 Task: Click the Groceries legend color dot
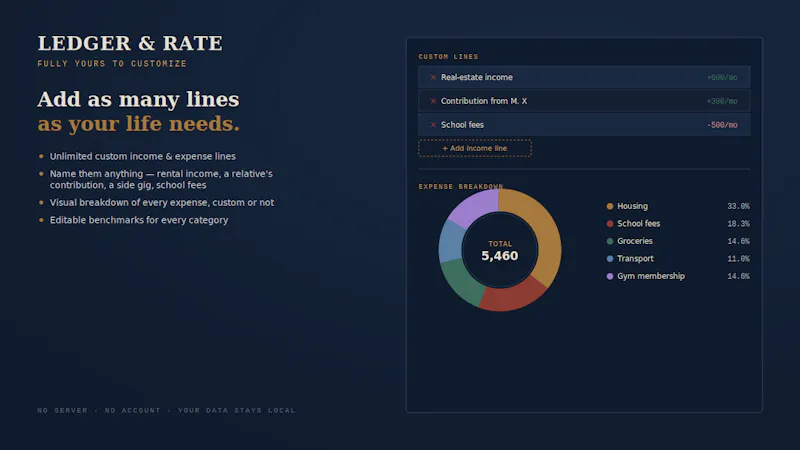[610, 241]
